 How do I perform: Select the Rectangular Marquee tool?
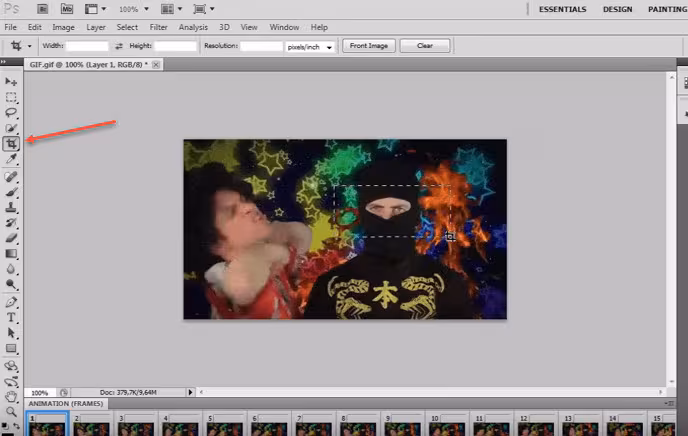coord(11,97)
